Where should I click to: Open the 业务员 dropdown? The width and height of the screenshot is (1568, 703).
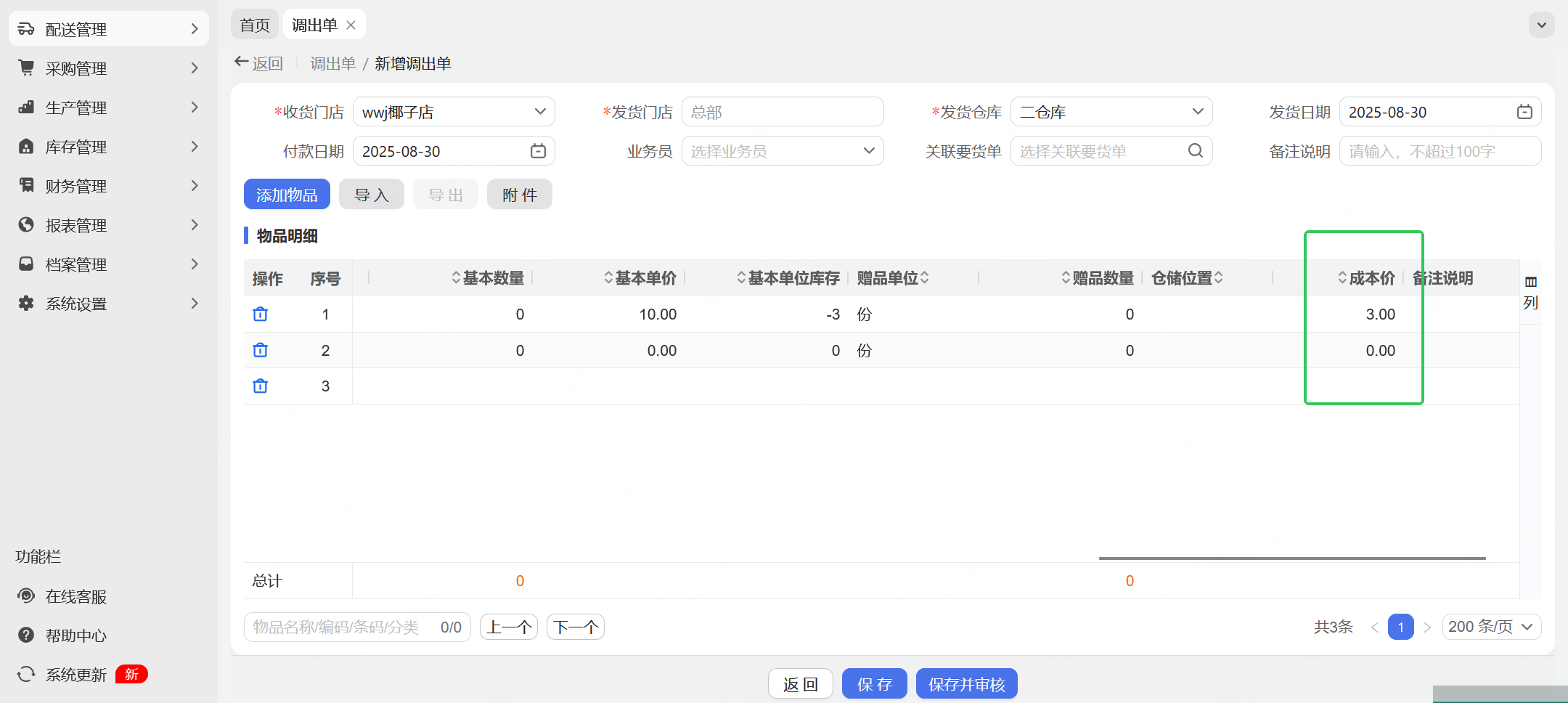pos(783,151)
